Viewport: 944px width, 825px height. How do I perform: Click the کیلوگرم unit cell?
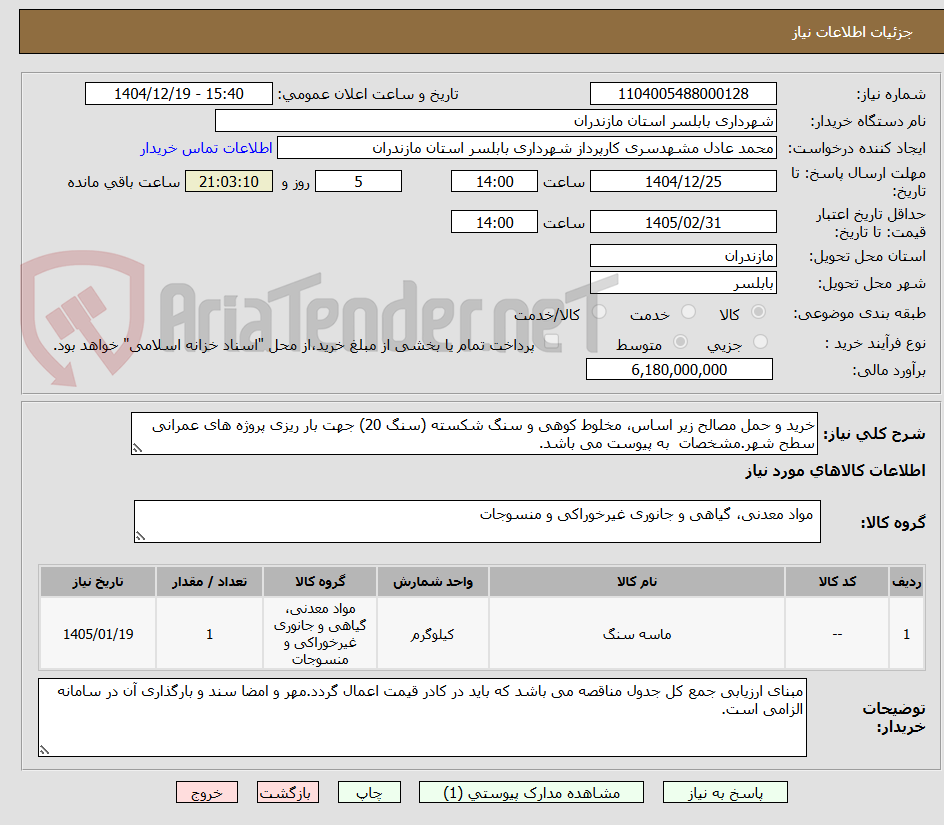[433, 634]
